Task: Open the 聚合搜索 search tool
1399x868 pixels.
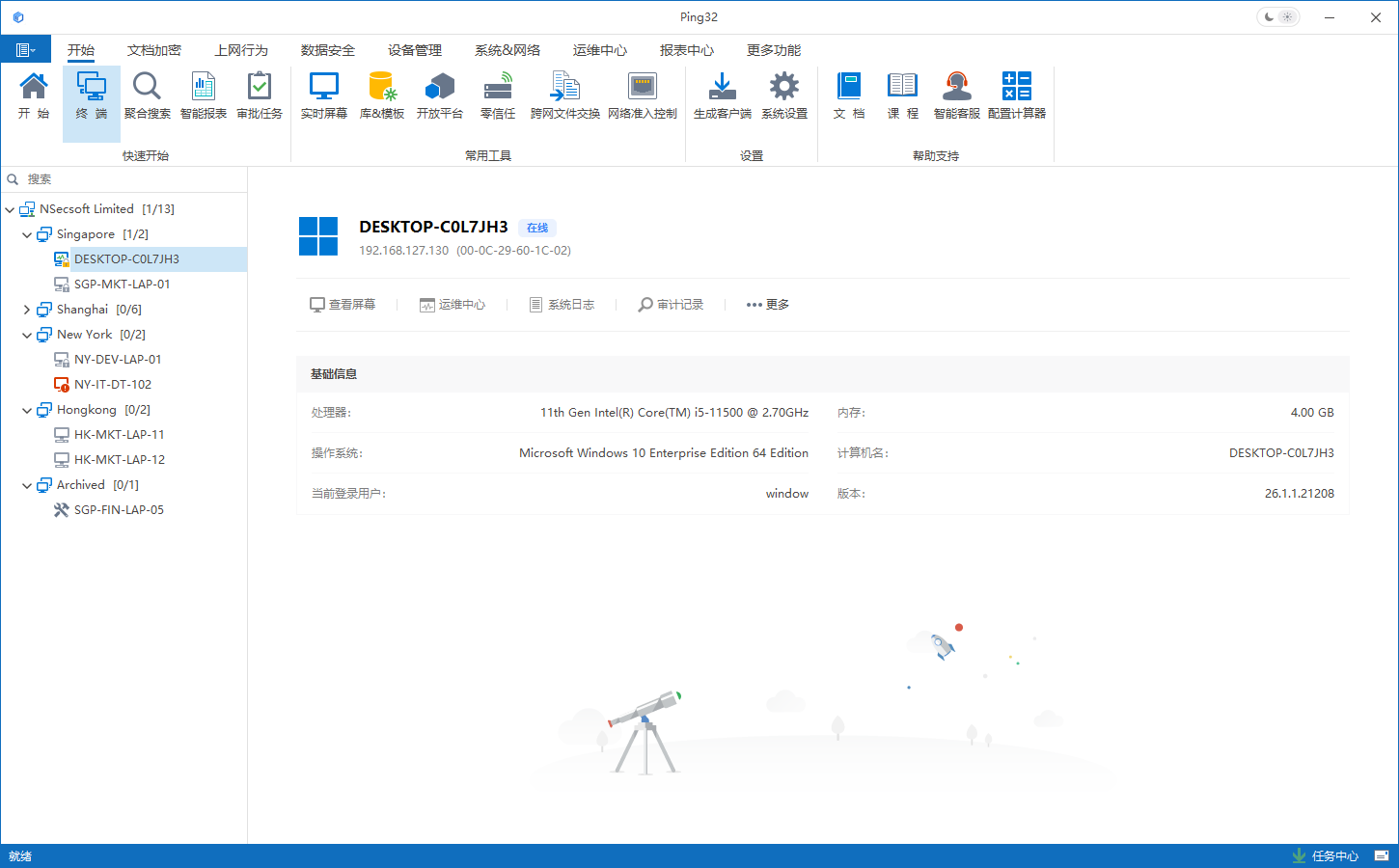Action: tap(147, 95)
